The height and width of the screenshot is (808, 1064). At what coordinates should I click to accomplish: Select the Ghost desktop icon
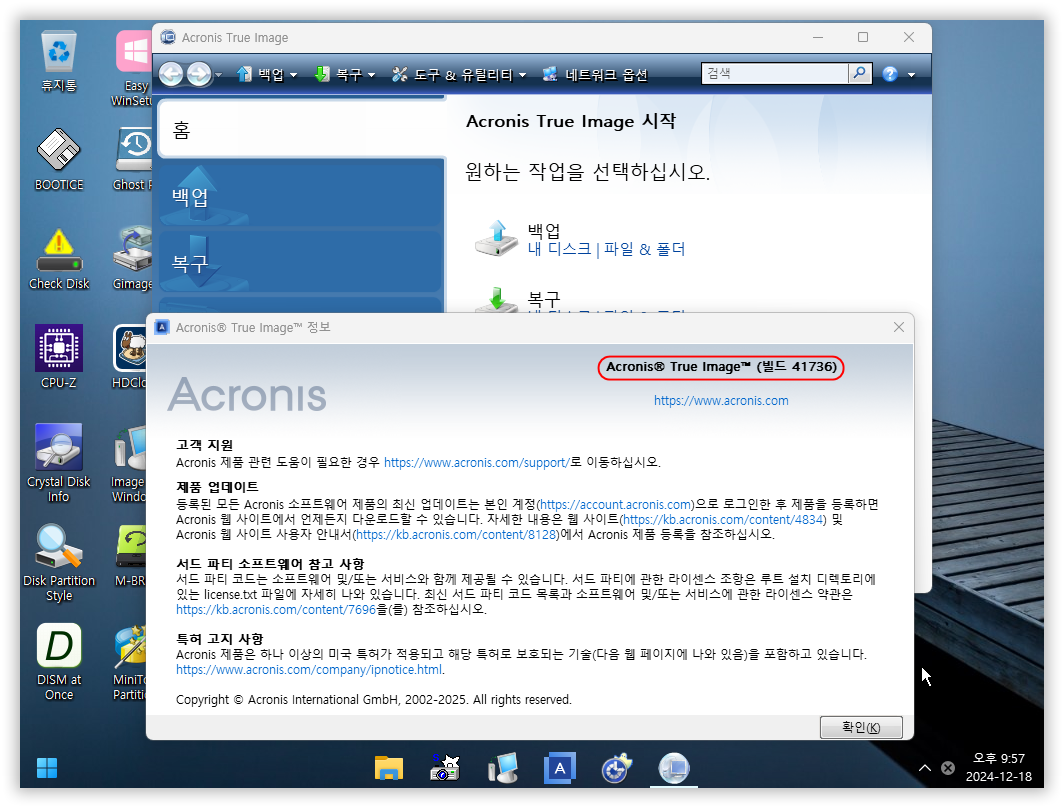[134, 160]
